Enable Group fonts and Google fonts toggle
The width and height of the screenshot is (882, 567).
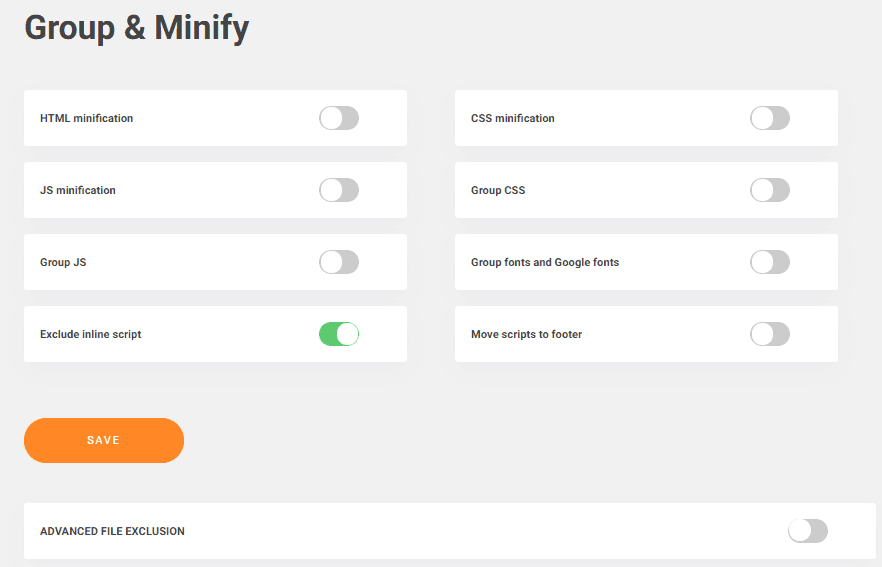pyautogui.click(x=769, y=262)
